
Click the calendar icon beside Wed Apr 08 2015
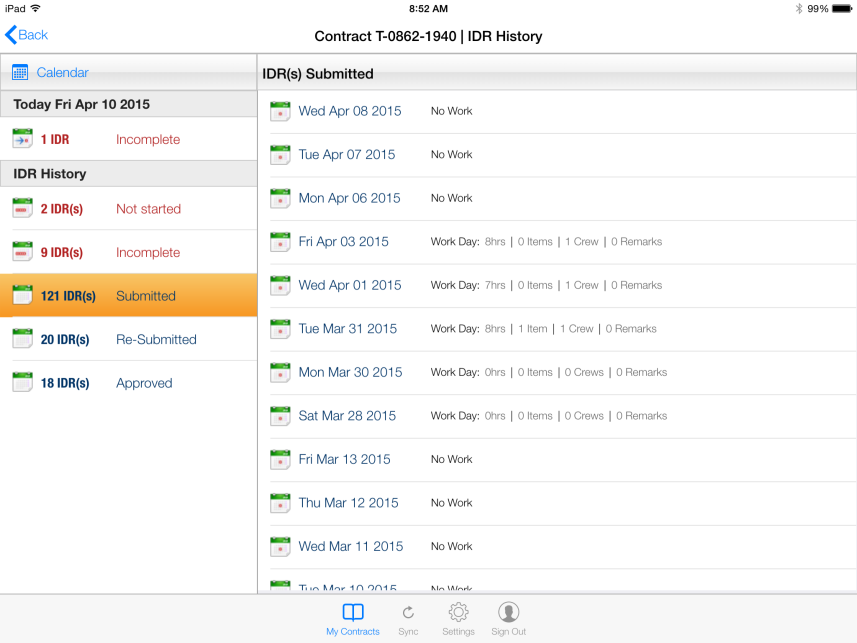[x=280, y=111]
